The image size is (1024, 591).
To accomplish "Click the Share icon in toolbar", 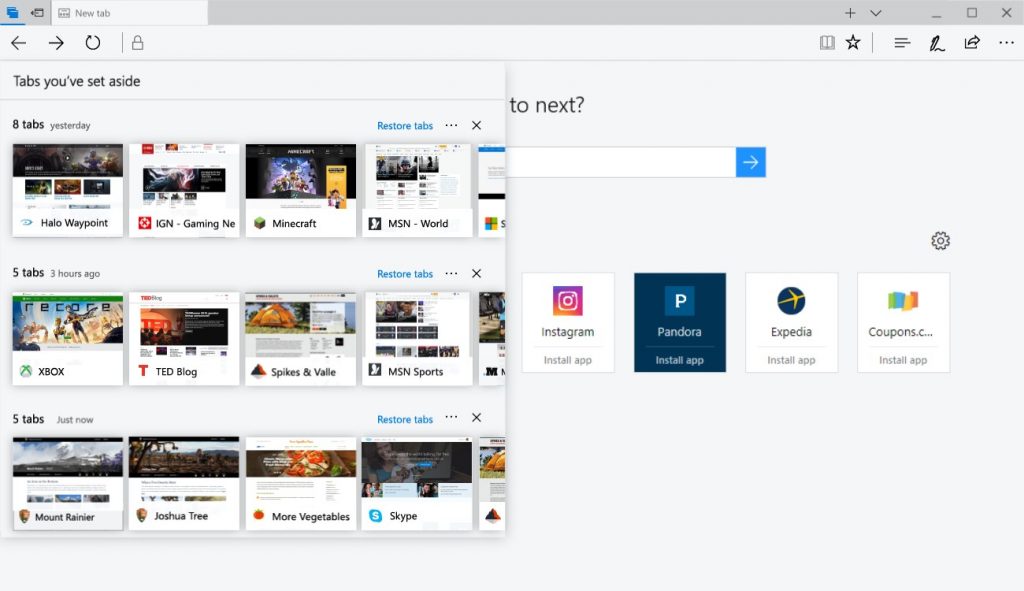I will (x=971, y=43).
